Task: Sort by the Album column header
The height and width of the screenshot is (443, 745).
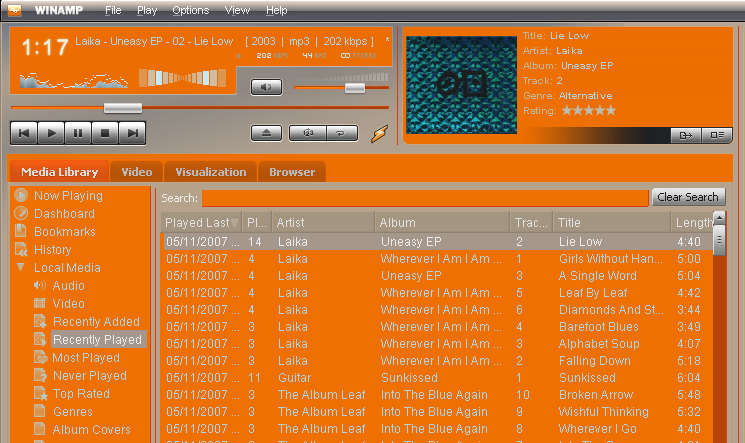Action: pos(442,222)
